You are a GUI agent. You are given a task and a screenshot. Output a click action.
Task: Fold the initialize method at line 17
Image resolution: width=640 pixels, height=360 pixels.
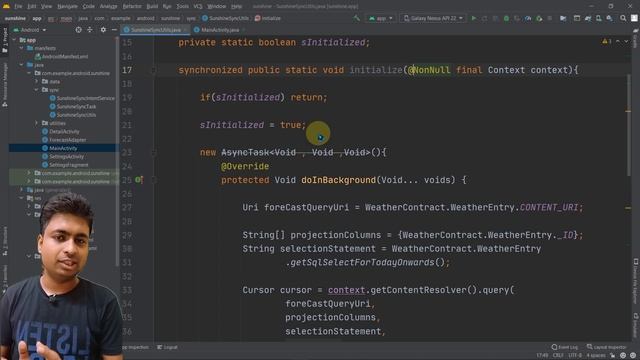(x=154, y=70)
